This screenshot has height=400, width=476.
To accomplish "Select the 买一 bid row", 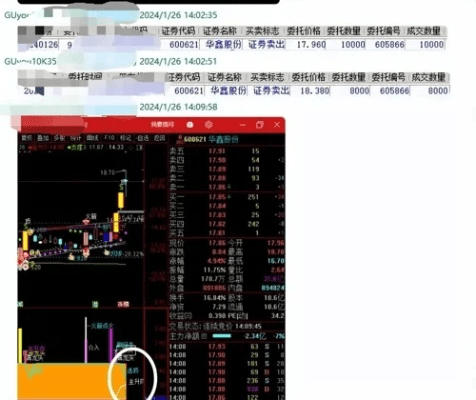I will pyautogui.click(x=227, y=197).
